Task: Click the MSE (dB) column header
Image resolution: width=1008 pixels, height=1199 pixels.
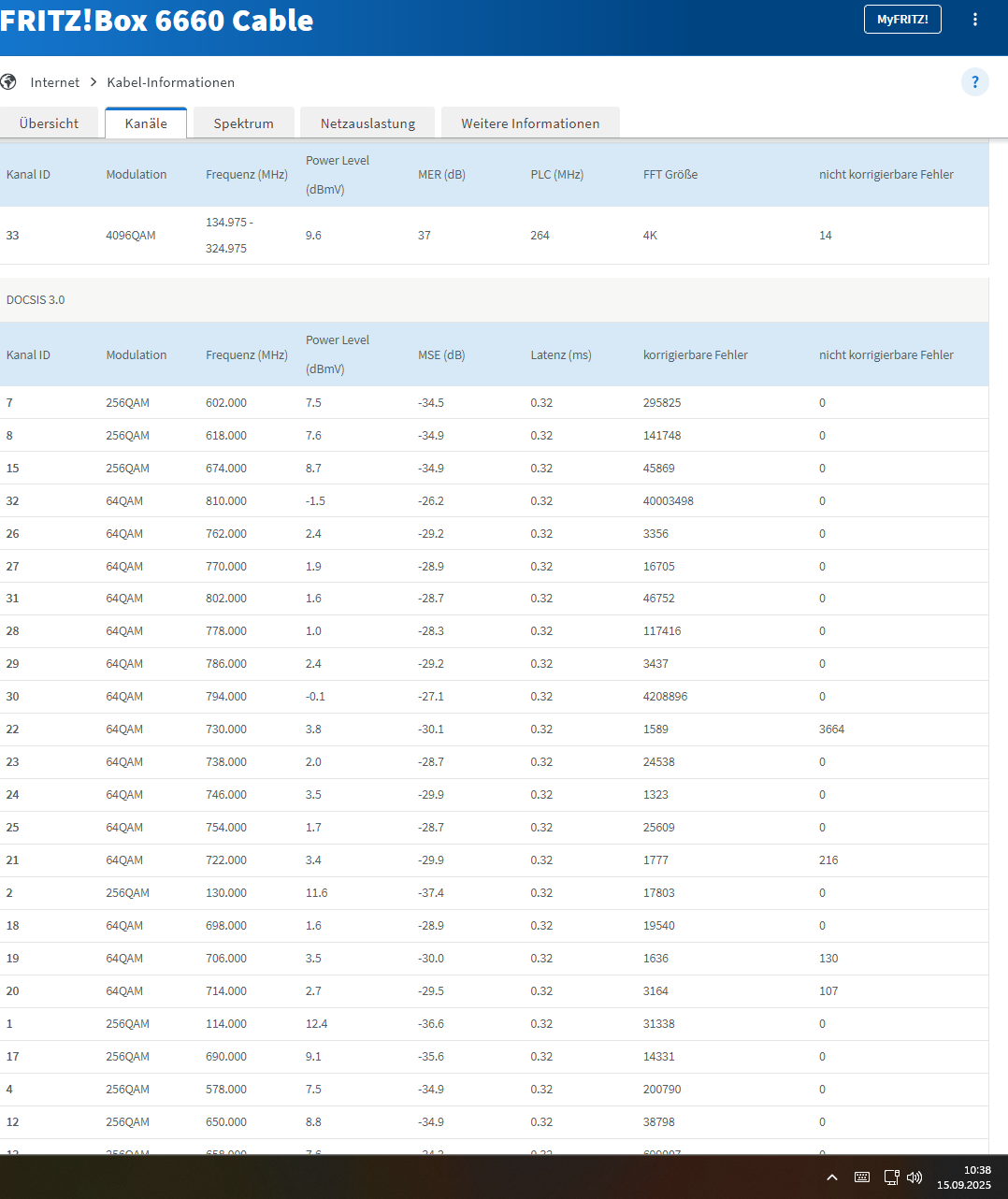Action: [441, 355]
